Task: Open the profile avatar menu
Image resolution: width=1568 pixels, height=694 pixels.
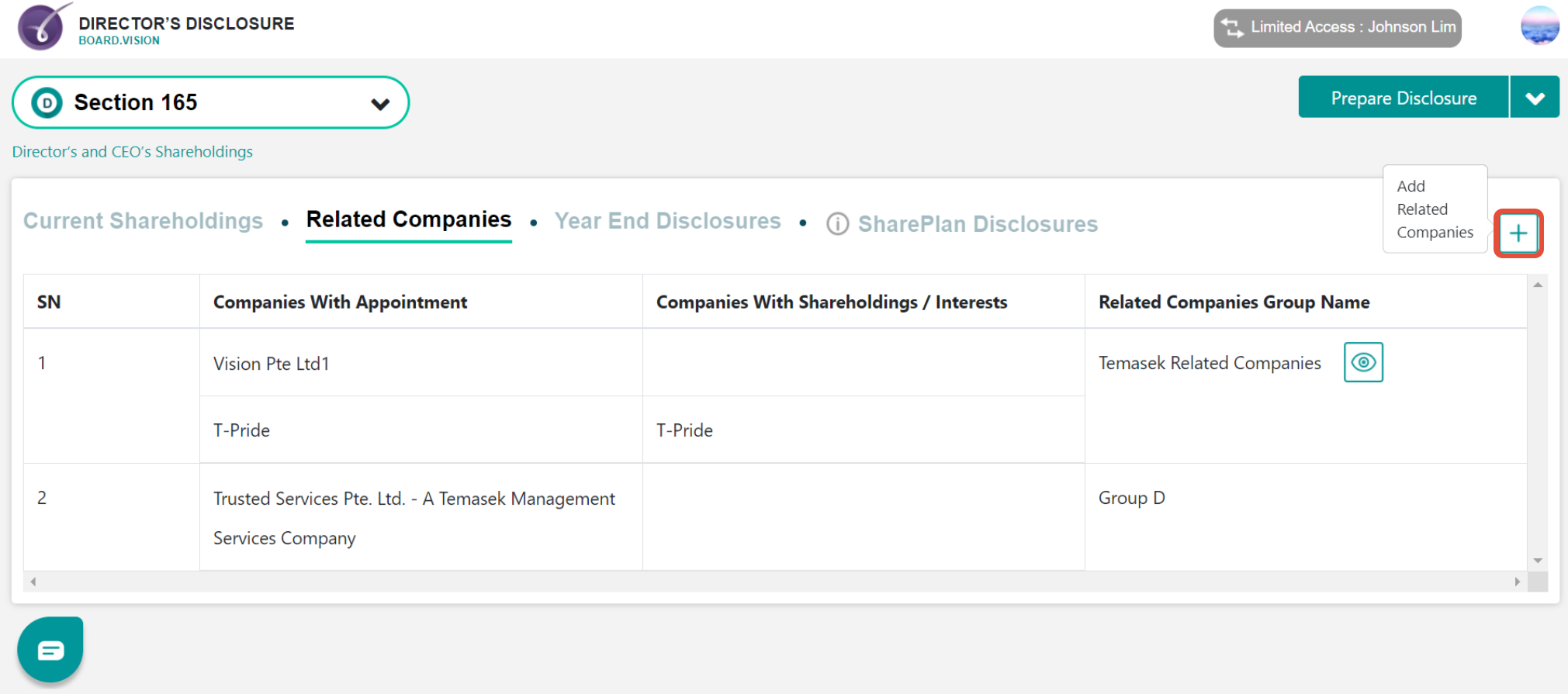Action: (x=1539, y=26)
